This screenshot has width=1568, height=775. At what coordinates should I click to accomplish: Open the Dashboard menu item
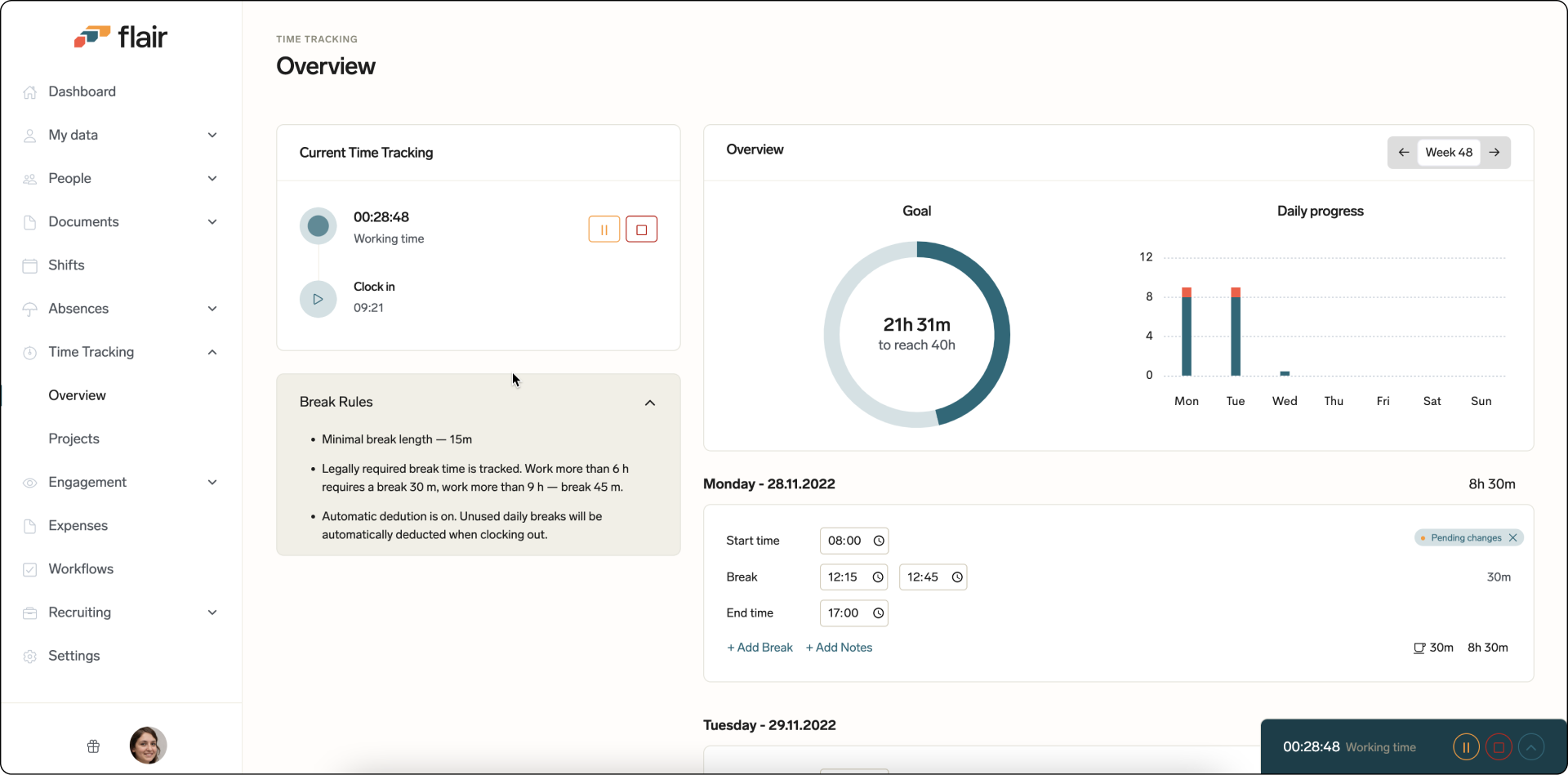click(82, 91)
